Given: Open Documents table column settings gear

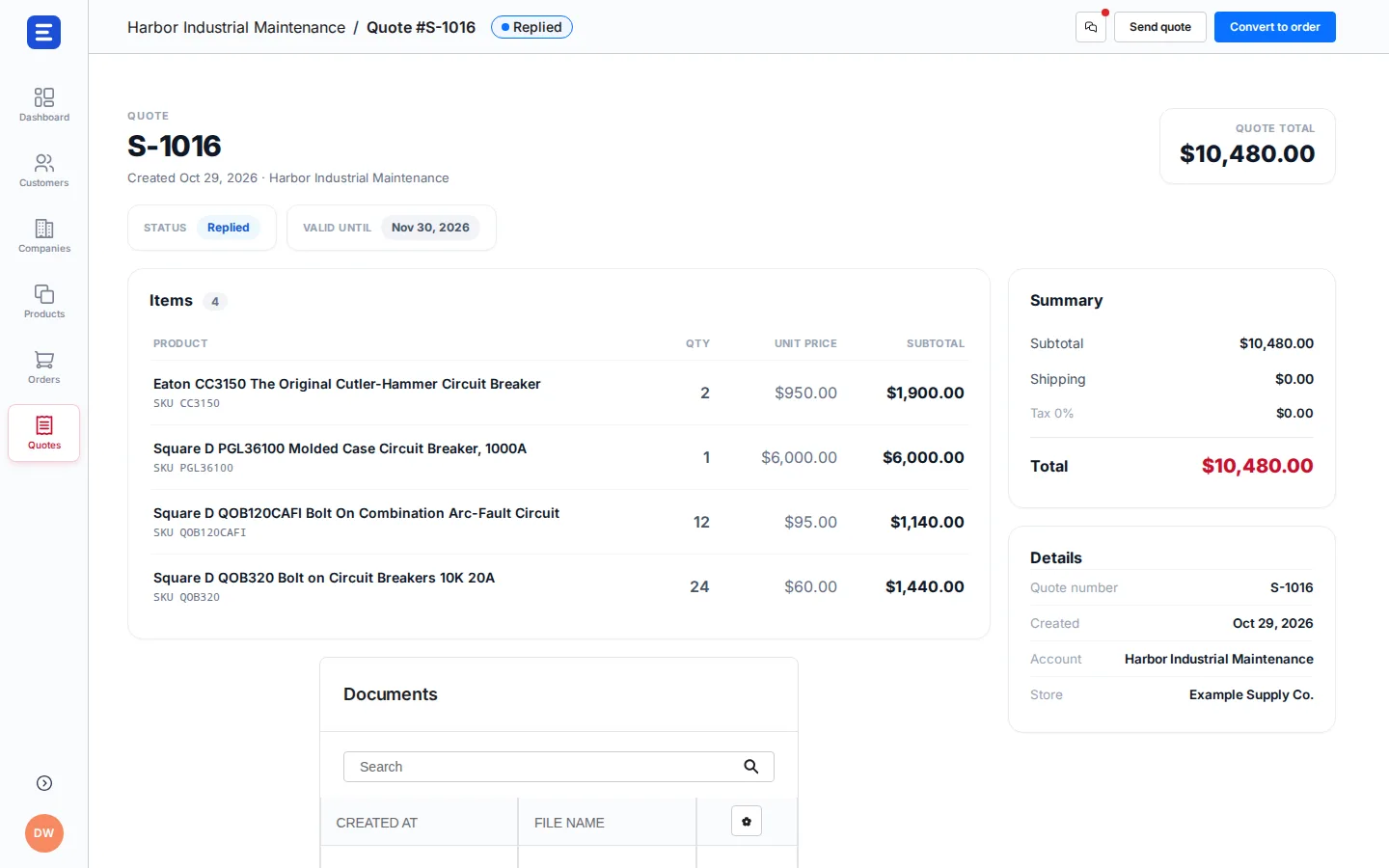Looking at the screenshot, I should pyautogui.click(x=747, y=822).
